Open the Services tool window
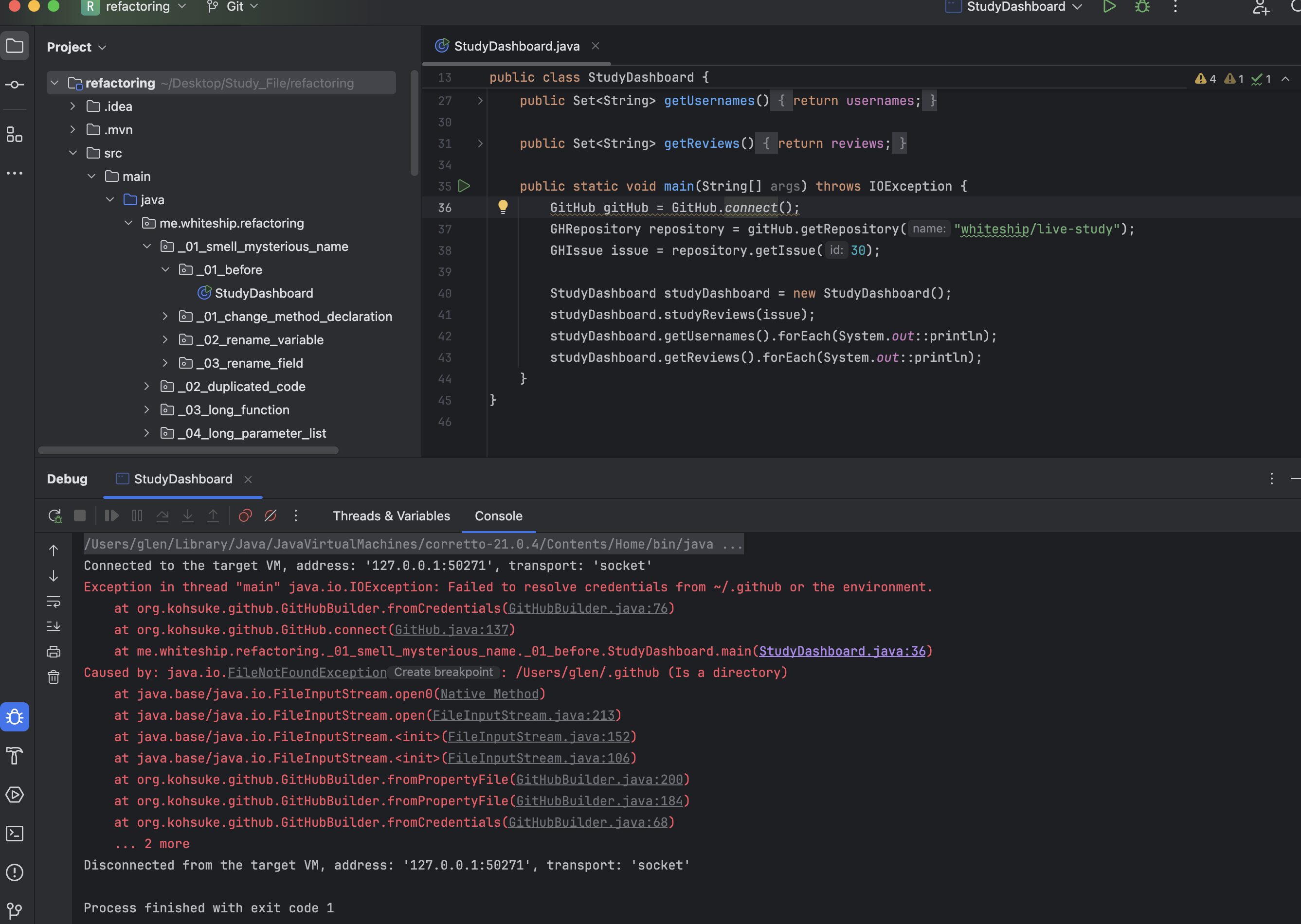Viewport: 1301px width, 924px height. coord(15,794)
